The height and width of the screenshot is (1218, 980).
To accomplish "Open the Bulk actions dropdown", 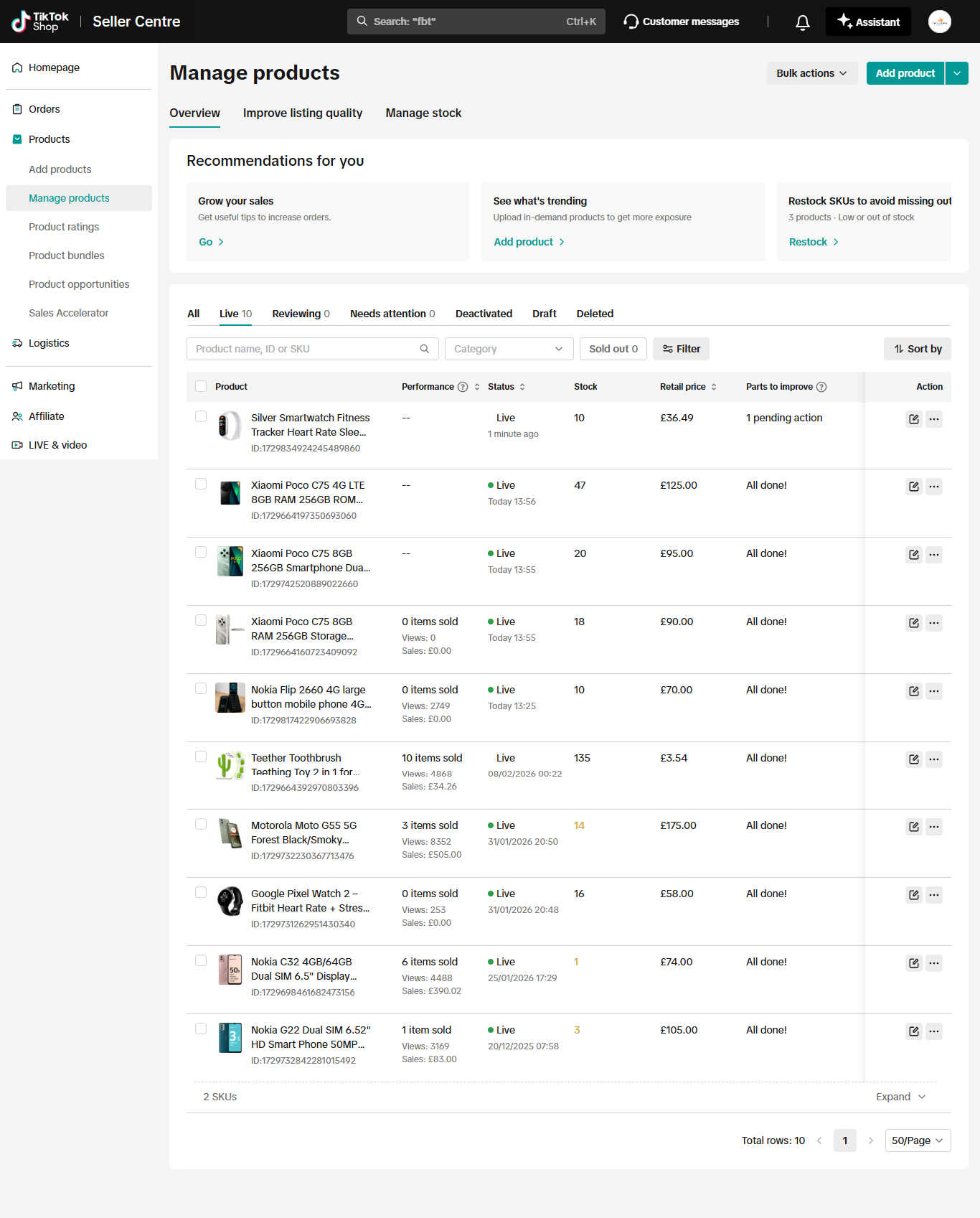I will point(811,73).
